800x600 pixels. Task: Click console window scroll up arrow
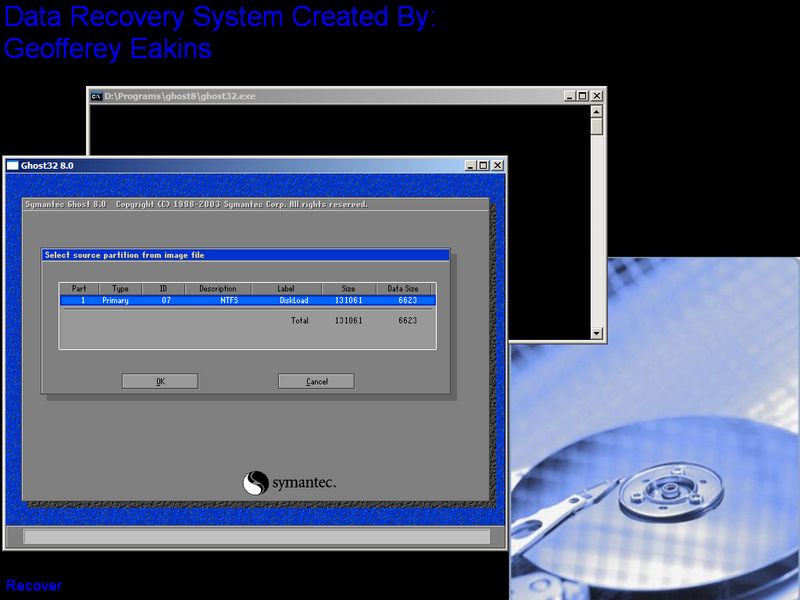[597, 111]
